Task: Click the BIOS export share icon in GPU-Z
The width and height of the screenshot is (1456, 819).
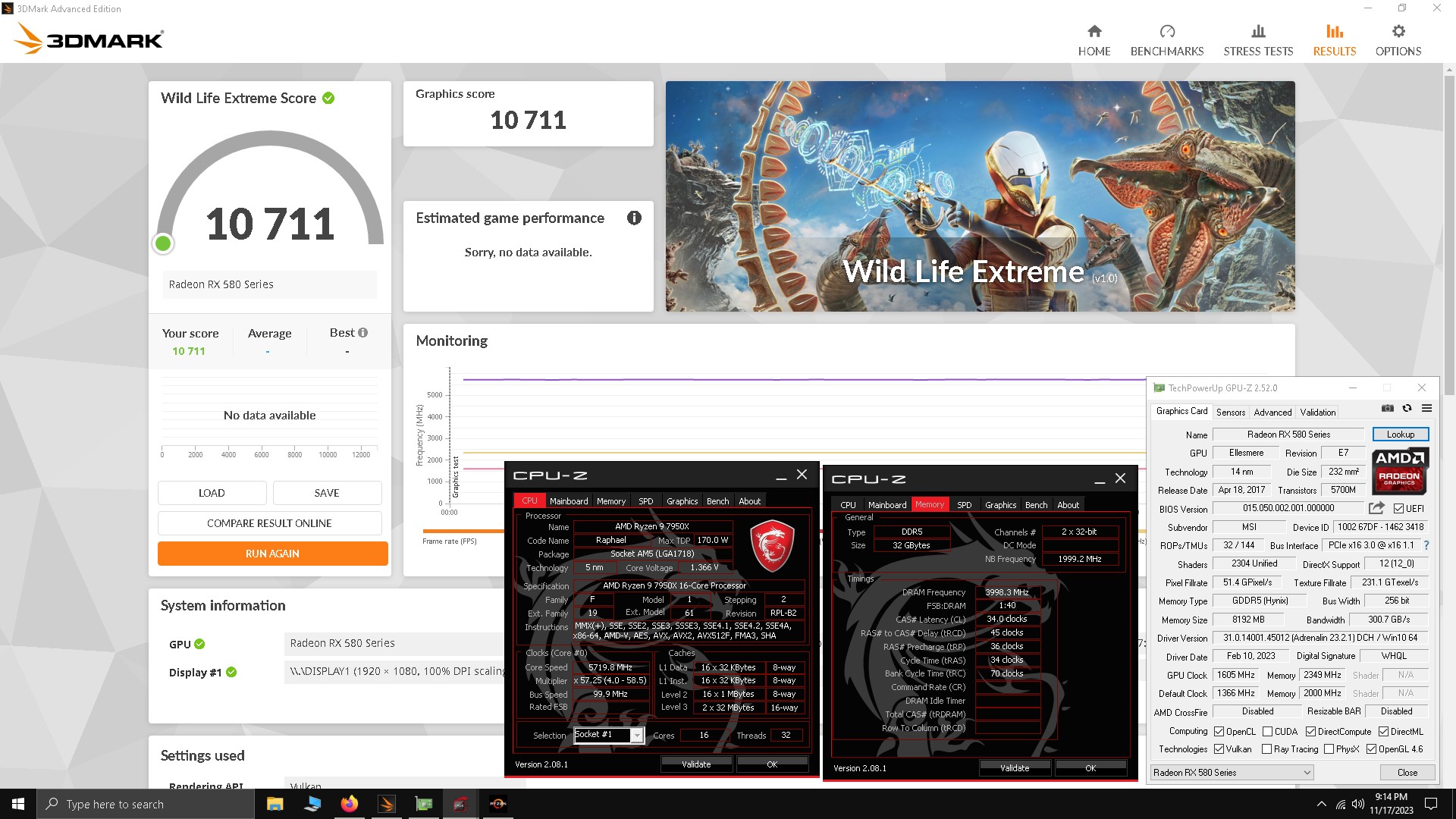Action: (x=1376, y=508)
